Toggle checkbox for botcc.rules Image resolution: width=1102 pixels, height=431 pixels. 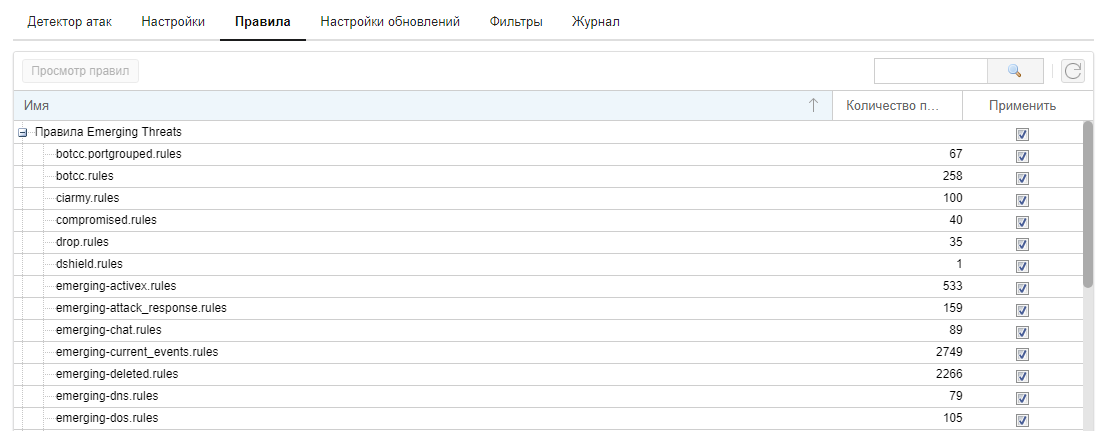click(x=1022, y=178)
